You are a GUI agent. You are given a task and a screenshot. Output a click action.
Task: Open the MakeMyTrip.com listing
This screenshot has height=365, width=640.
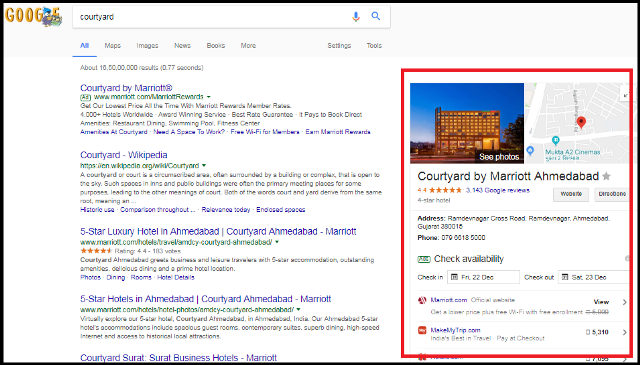click(456, 330)
